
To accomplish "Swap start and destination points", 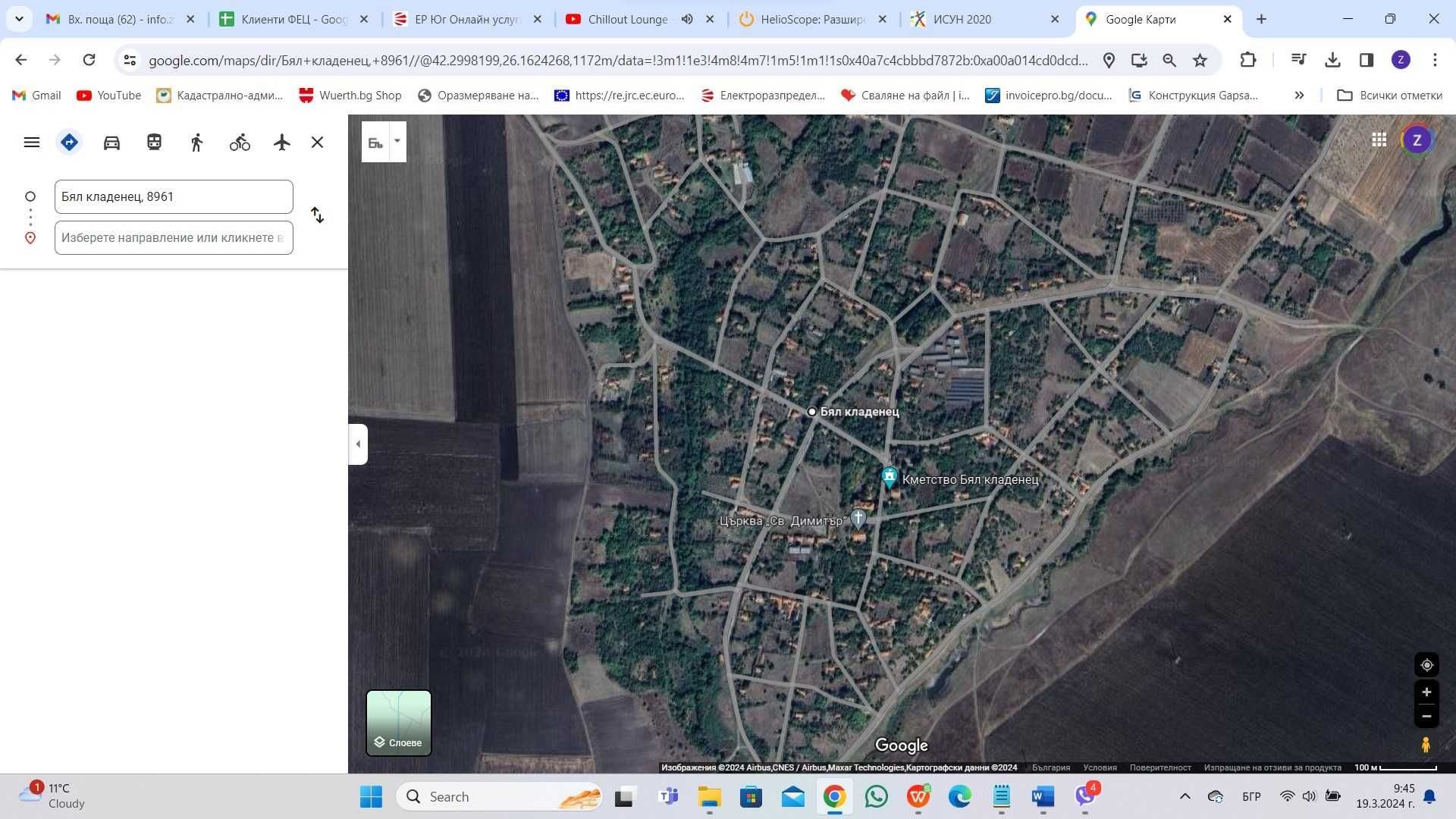I will coord(318,215).
